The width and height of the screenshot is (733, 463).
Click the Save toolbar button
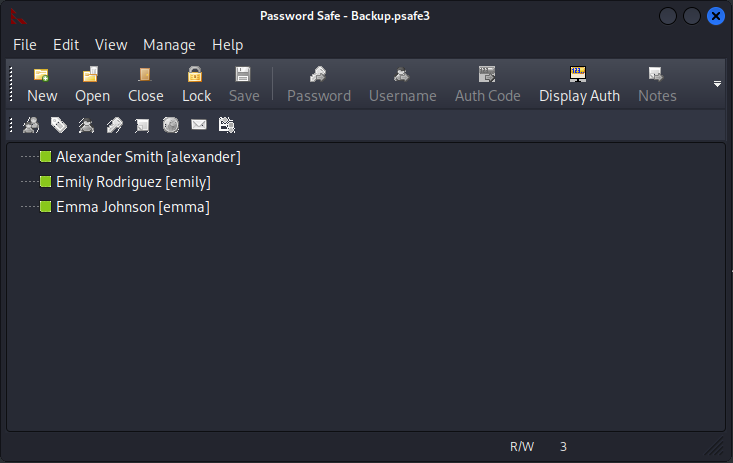[244, 85]
